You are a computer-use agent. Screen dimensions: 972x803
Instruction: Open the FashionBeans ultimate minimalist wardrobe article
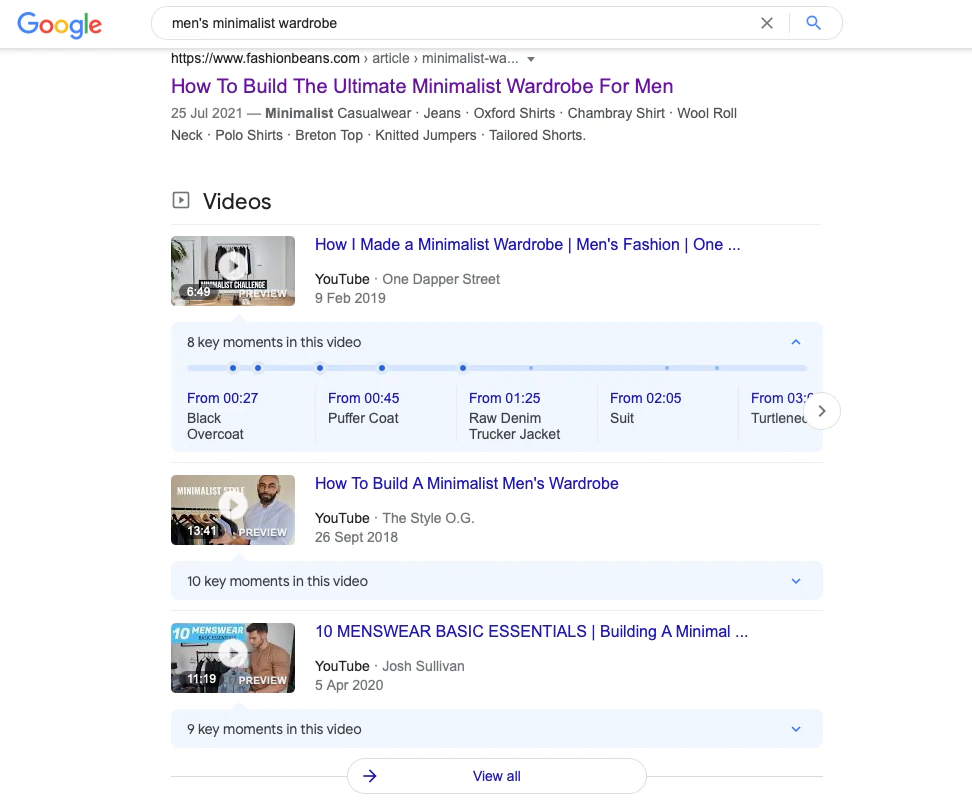tap(421, 86)
